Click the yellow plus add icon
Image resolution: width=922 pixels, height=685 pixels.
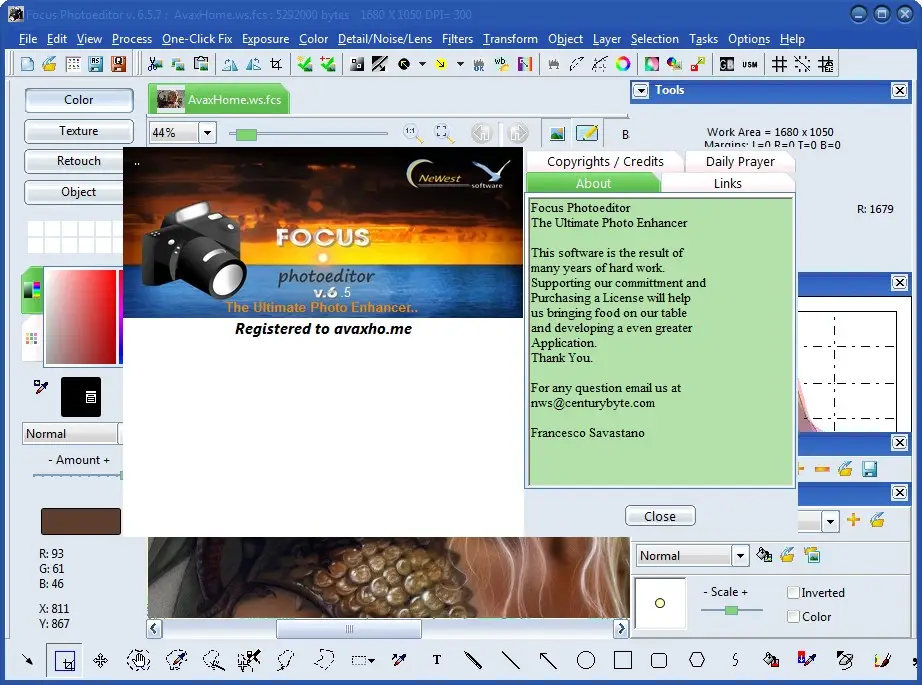coord(853,519)
